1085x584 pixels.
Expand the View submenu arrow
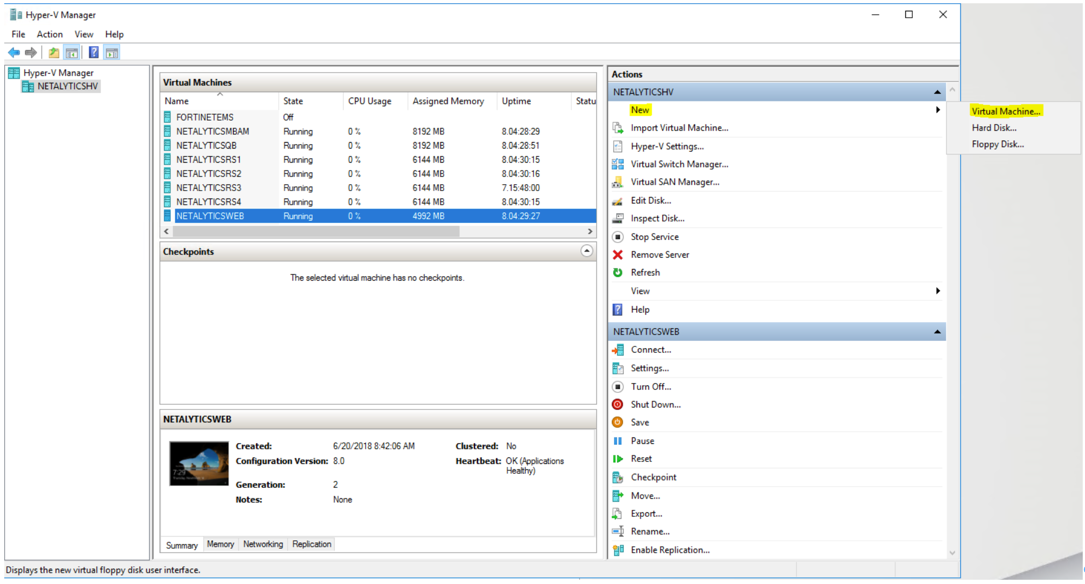(x=938, y=291)
